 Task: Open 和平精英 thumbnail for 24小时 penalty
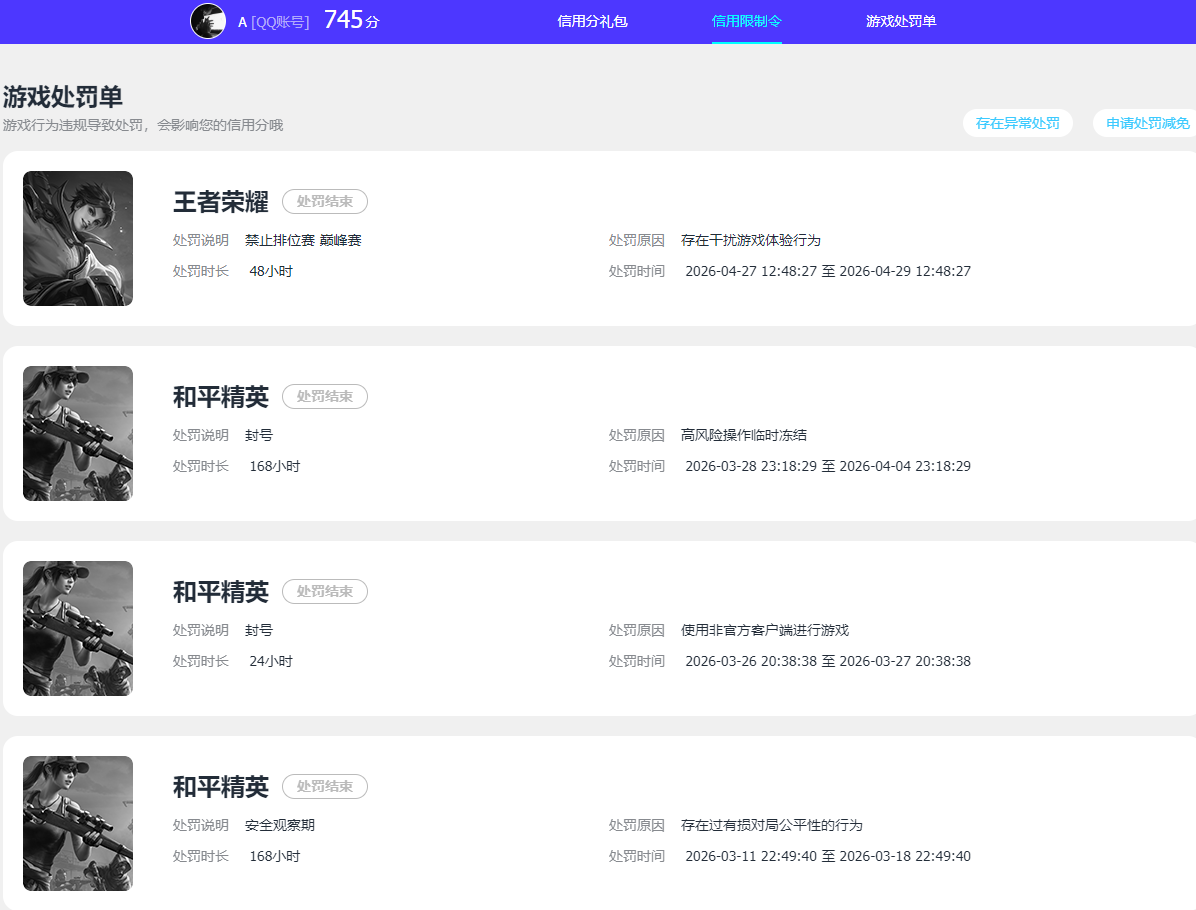pos(78,629)
